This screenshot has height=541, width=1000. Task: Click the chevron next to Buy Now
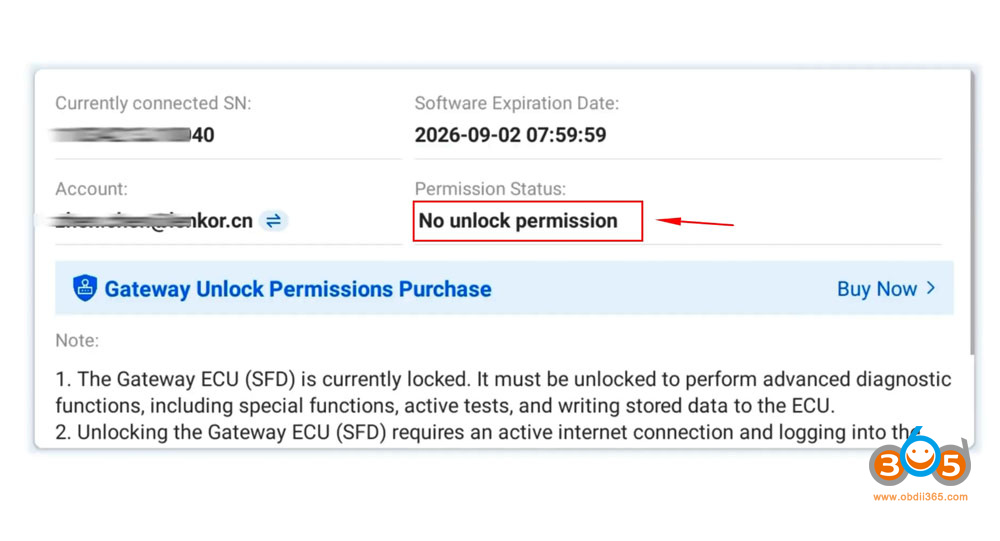pos(931,288)
